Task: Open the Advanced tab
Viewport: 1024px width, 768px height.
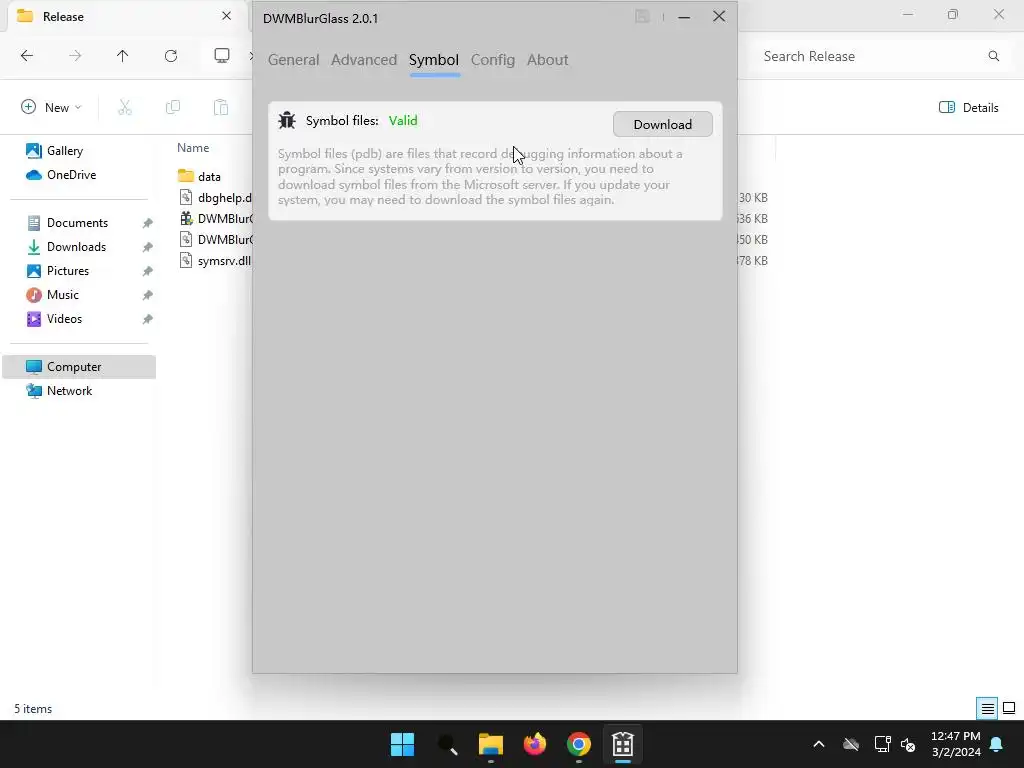Action: (x=364, y=59)
